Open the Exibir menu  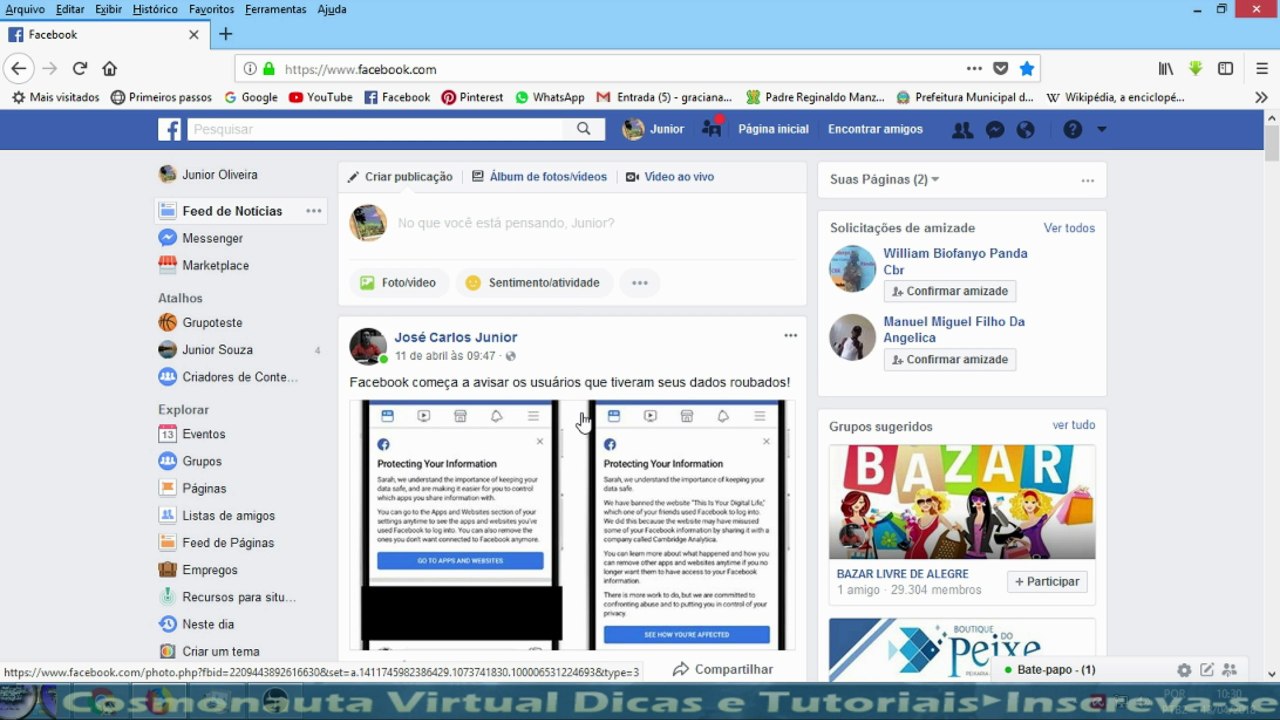coord(108,9)
